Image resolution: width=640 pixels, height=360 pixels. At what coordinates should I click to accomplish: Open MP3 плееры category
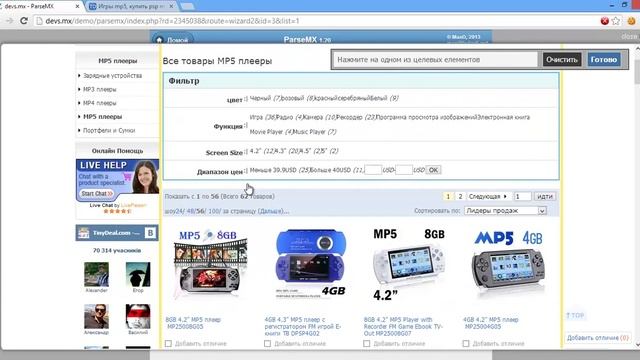[x=100, y=89]
